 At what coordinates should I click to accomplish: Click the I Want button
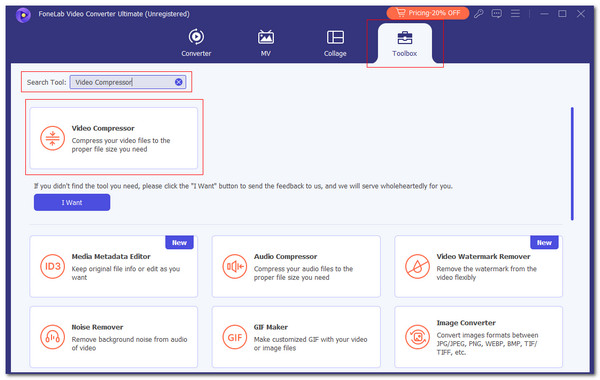(x=72, y=202)
